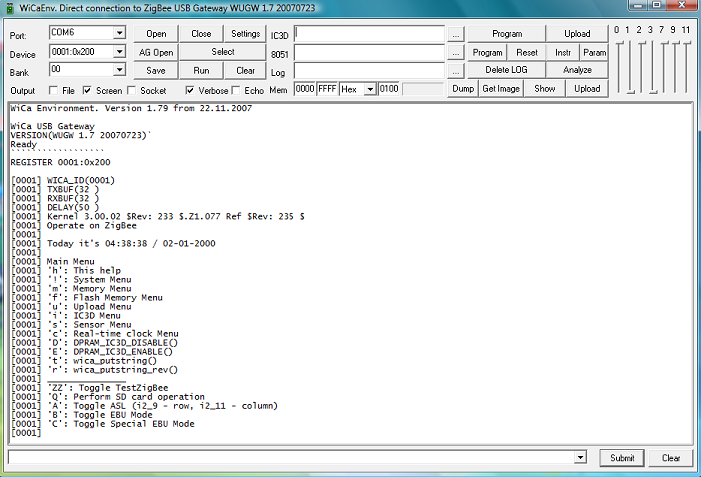Click the 'Real-time clock Menu' console line

pyautogui.click(x=126, y=333)
